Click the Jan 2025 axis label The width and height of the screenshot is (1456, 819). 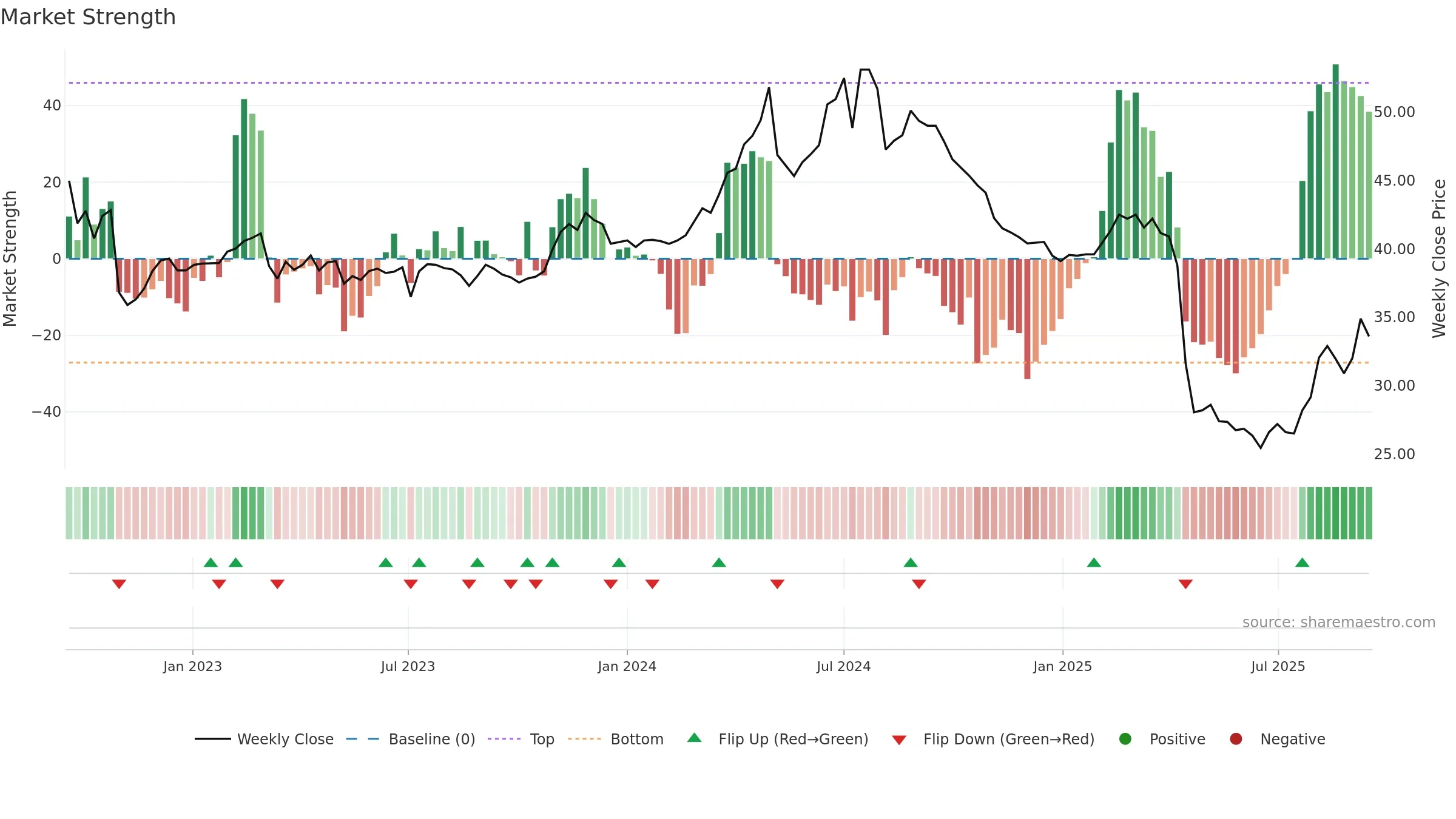(x=1062, y=666)
